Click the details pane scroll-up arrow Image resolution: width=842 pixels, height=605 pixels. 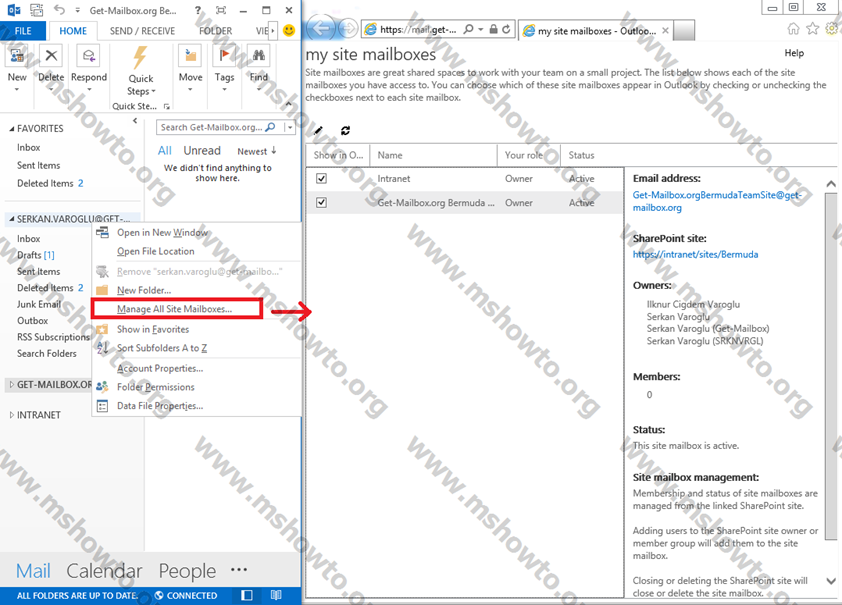(x=831, y=184)
